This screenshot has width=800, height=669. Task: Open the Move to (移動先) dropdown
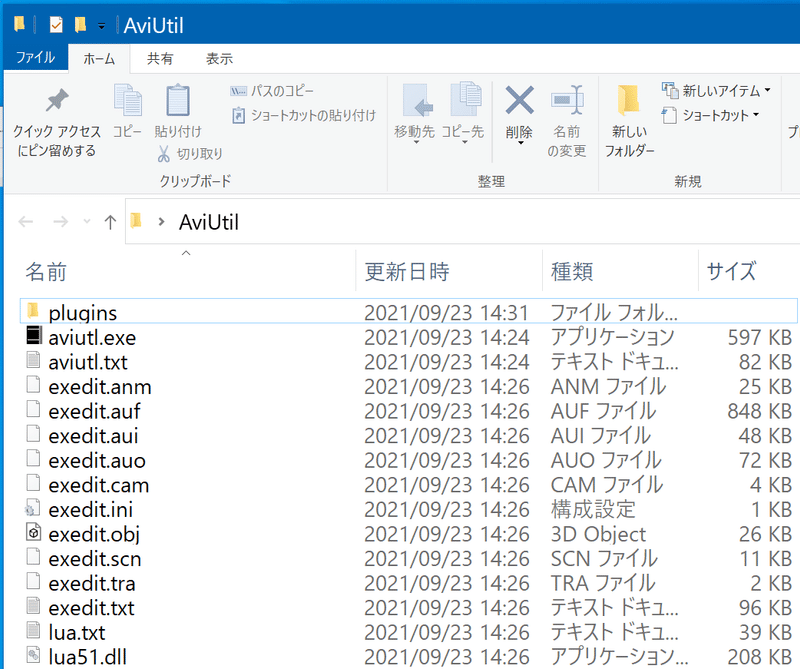415,141
